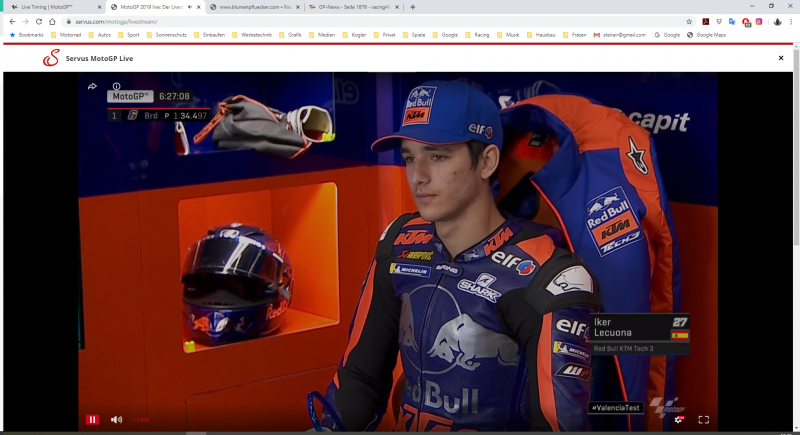Mute audio icon on MotoGP 2019 tab
This screenshot has height=435, width=800.
(190, 7)
